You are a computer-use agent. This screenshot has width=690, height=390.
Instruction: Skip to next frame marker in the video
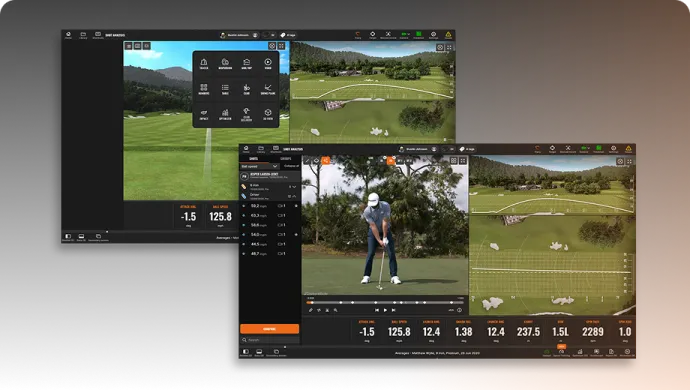click(393, 310)
